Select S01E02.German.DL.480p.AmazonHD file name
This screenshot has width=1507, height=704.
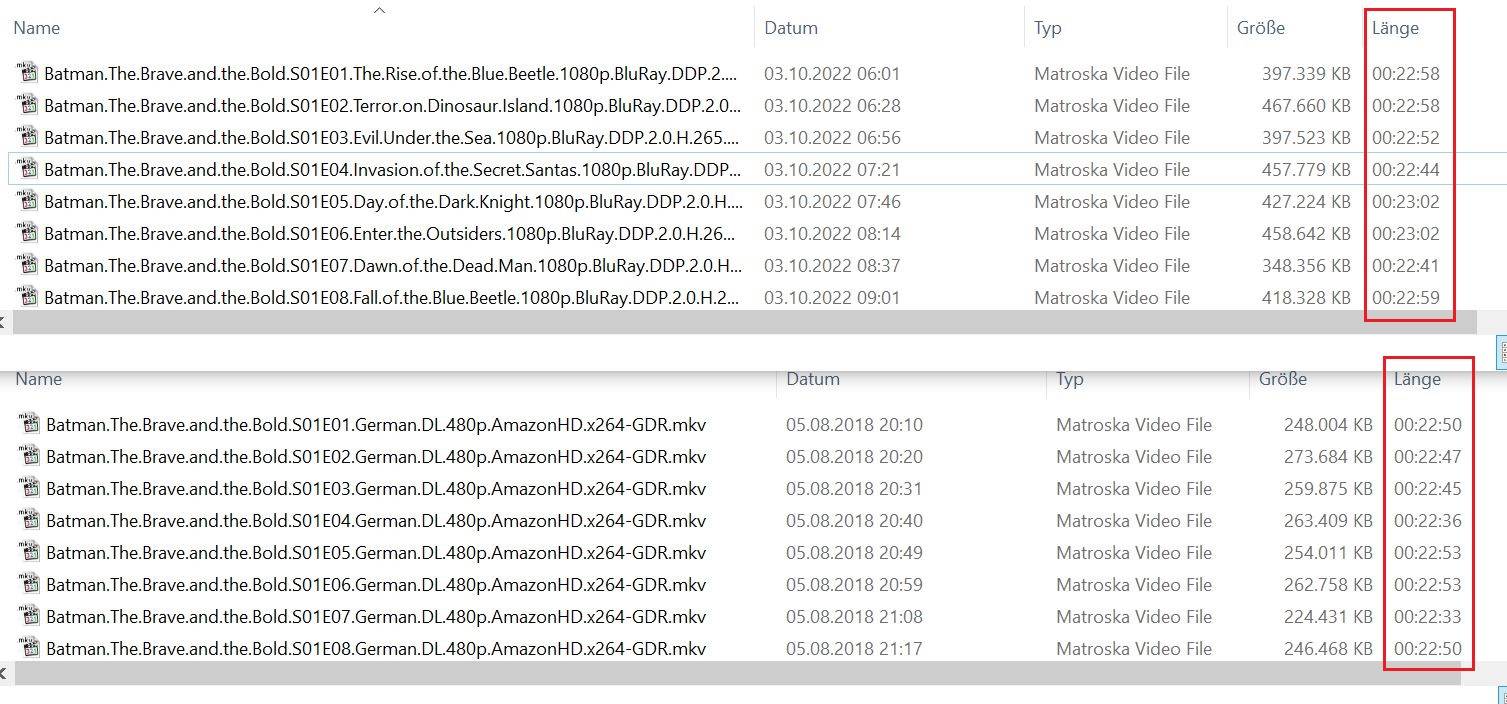376,456
